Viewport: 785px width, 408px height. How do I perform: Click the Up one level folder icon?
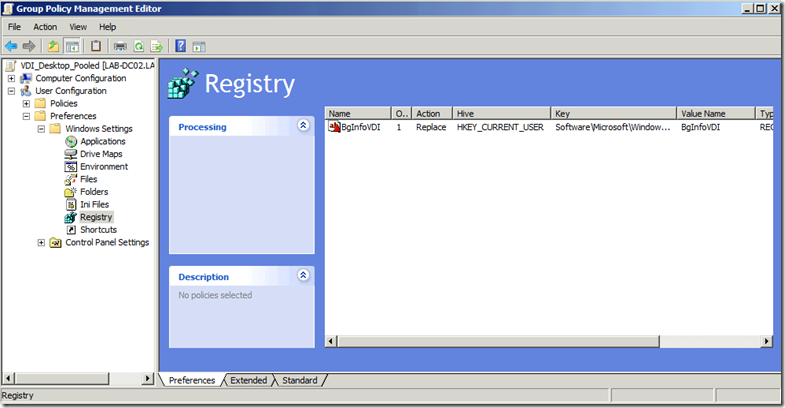(53, 47)
